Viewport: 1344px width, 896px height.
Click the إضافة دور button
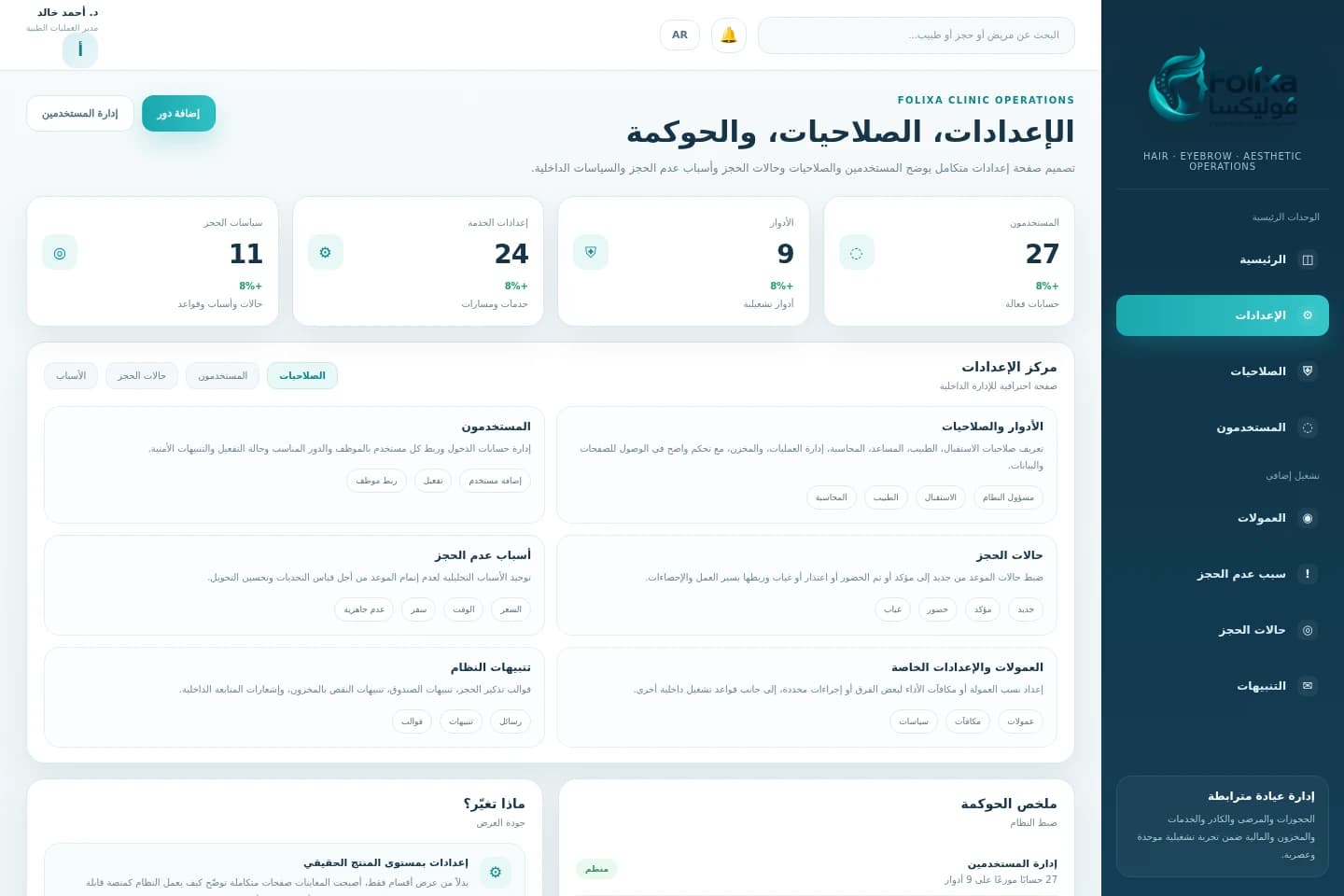tap(178, 114)
